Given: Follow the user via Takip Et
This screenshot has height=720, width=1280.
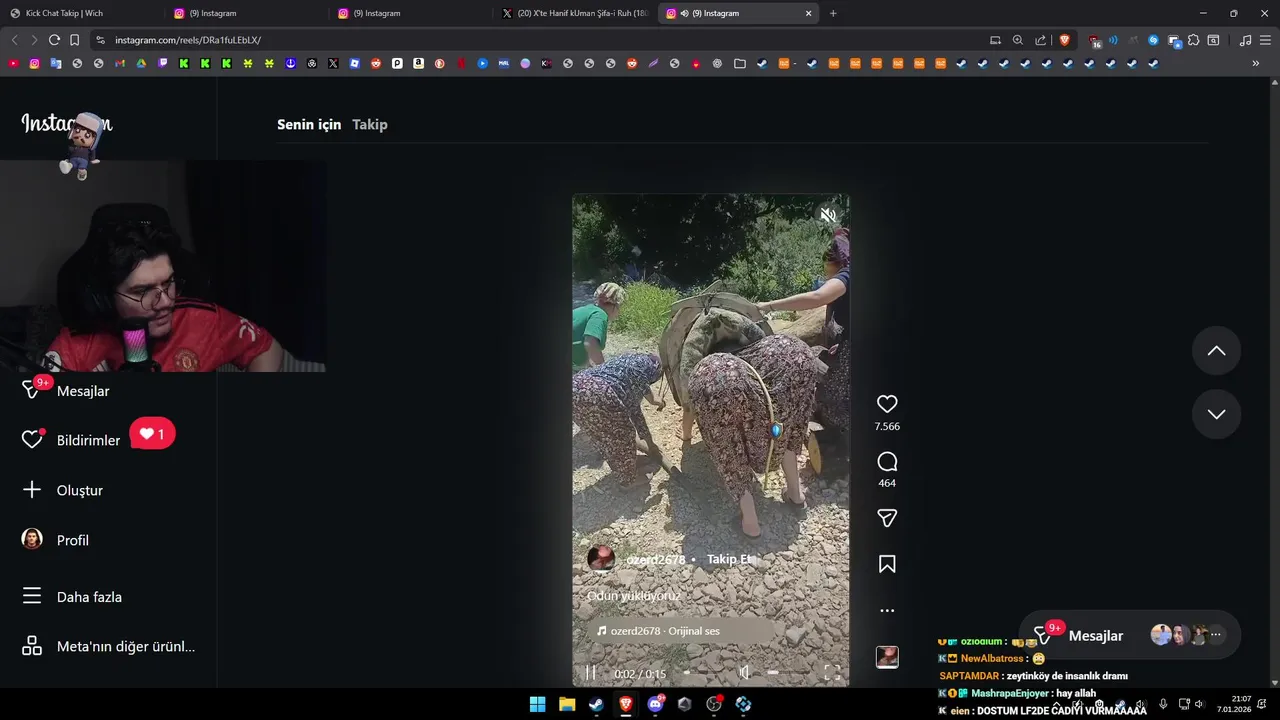Looking at the screenshot, I should 729,559.
